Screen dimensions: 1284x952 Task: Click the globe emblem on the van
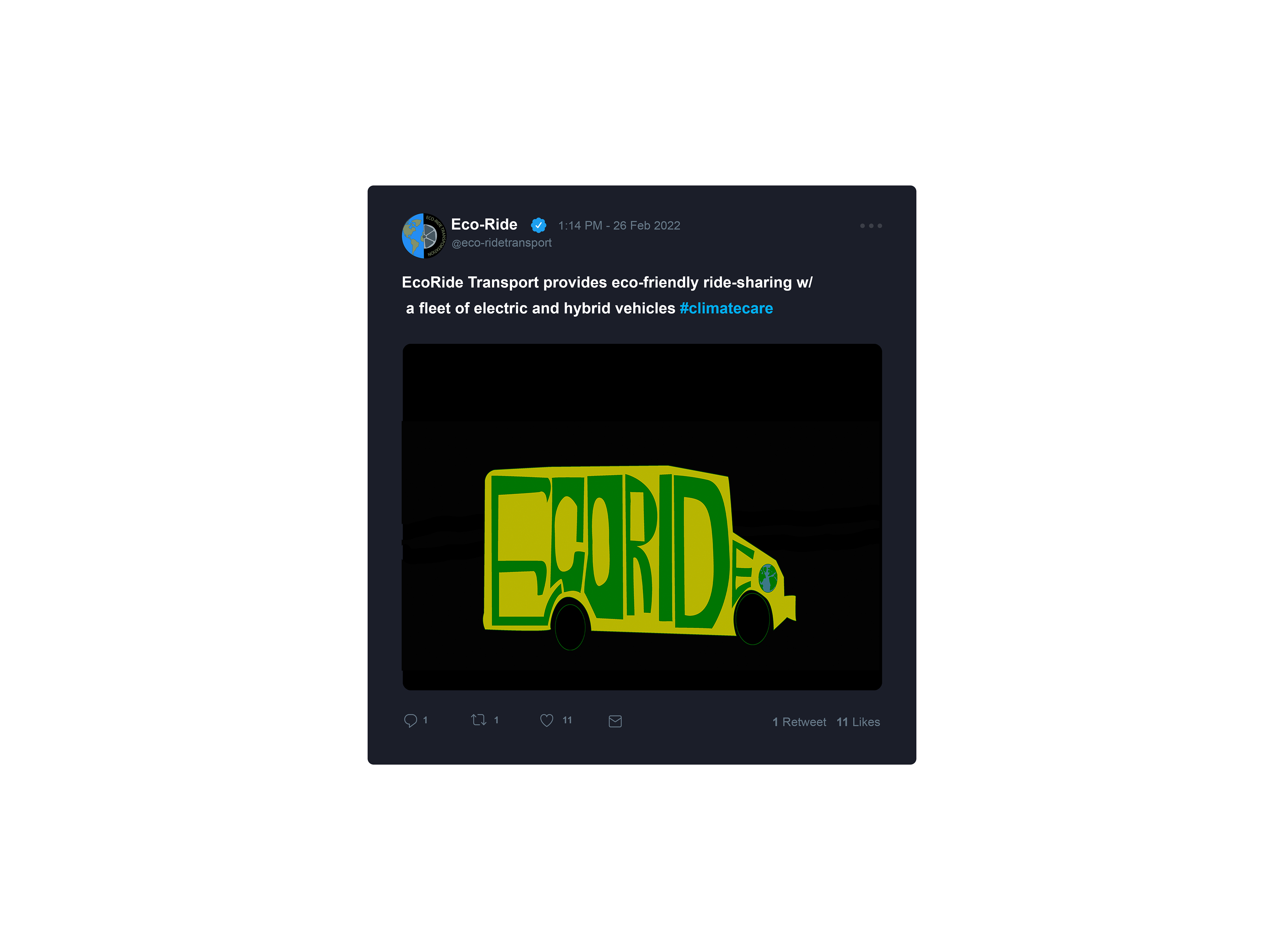[x=768, y=578]
